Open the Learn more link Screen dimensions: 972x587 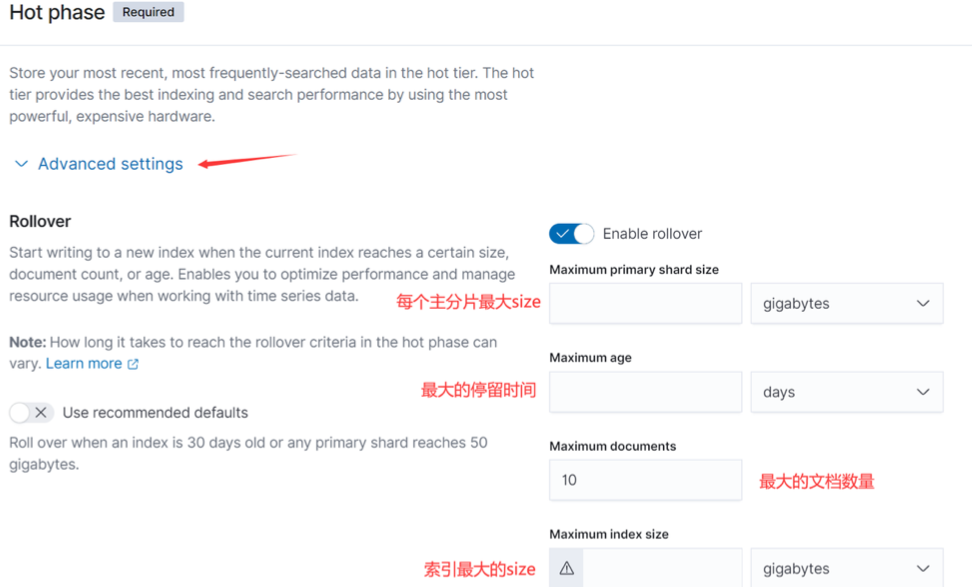coord(84,364)
